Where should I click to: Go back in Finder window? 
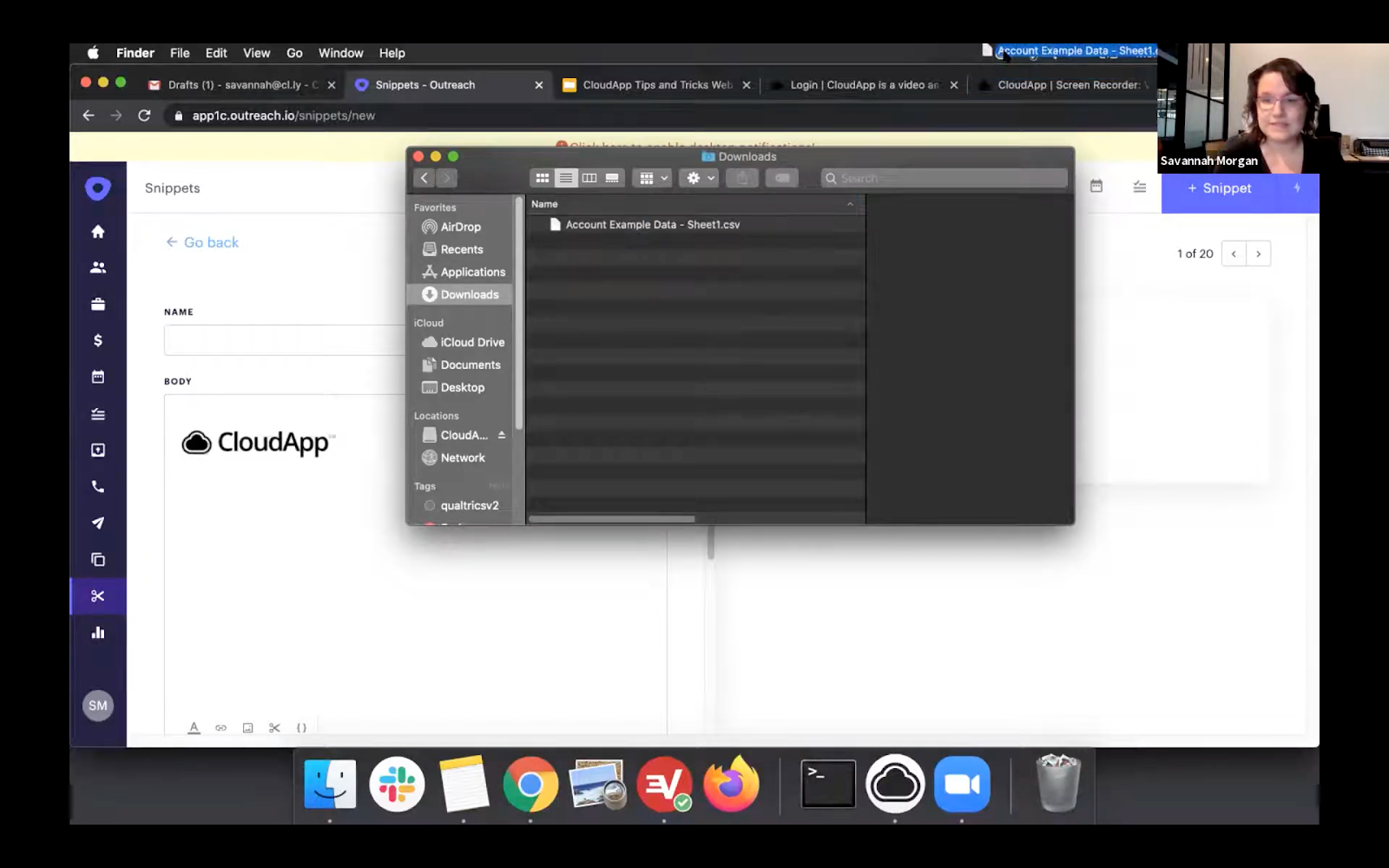tap(424, 178)
